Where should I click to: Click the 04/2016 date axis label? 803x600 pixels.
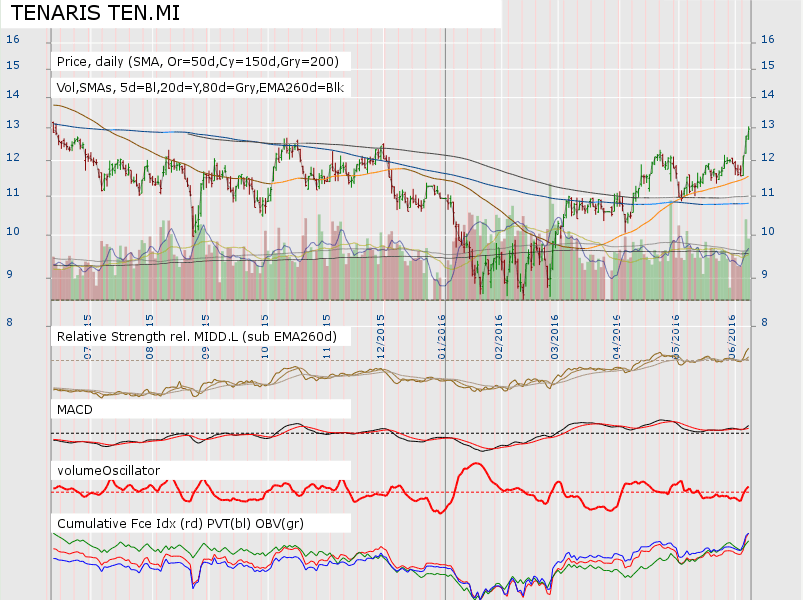point(616,337)
